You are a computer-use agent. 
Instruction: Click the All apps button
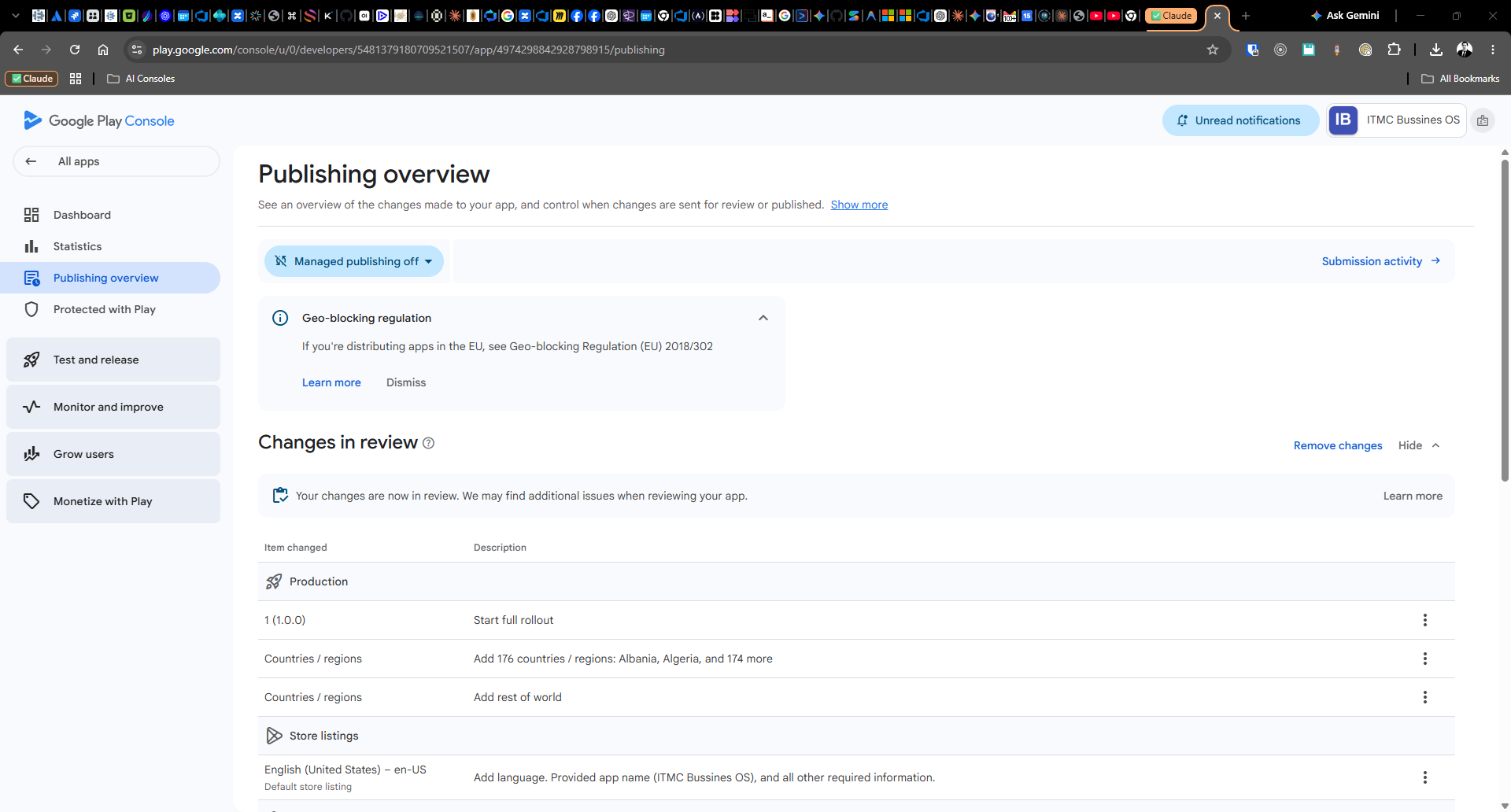tap(116, 161)
